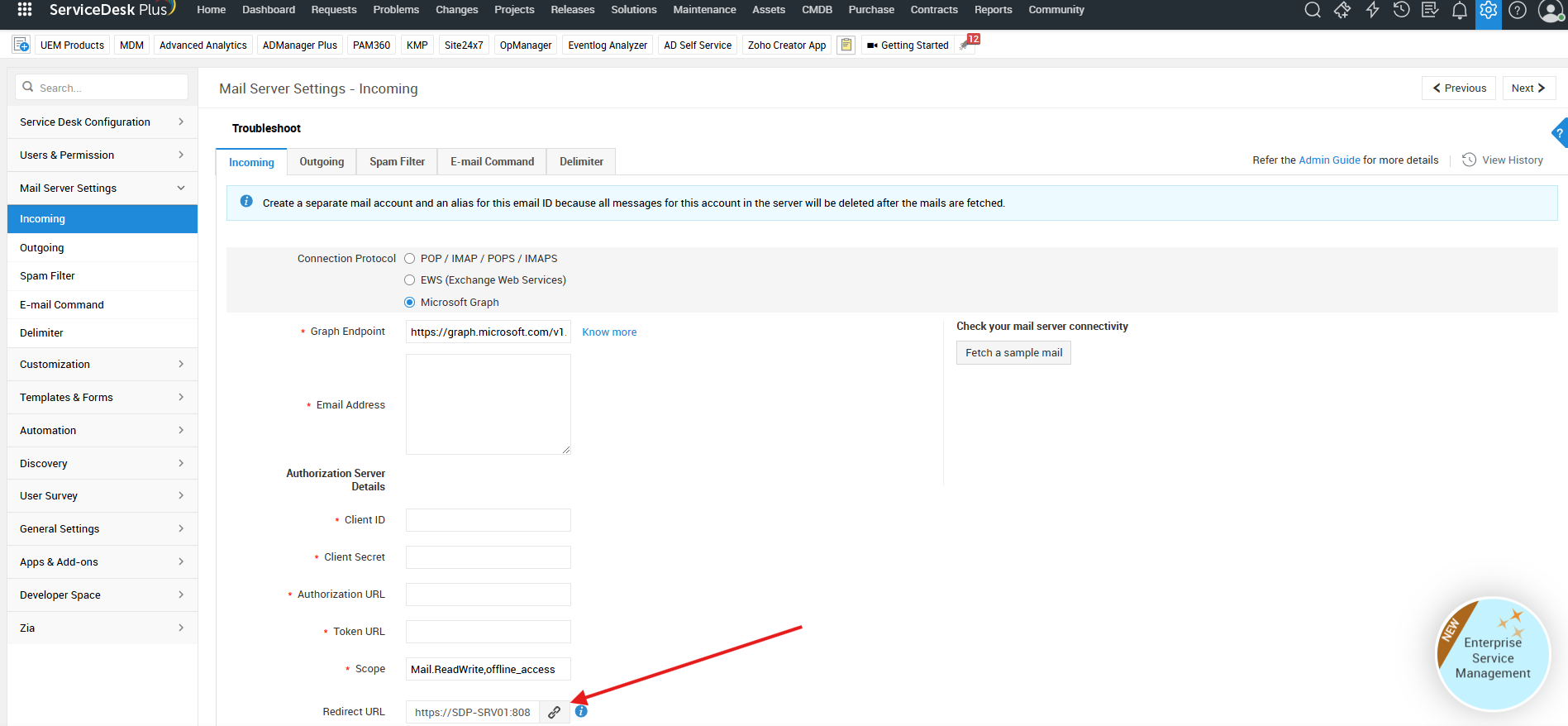The width and height of the screenshot is (1568, 726).
Task: Click the admin settings gear icon
Action: [1489, 10]
